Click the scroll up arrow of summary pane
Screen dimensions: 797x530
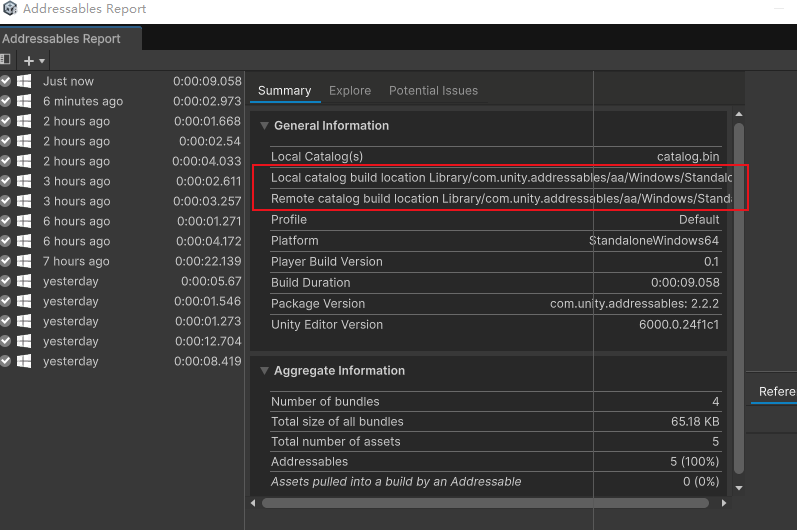(739, 114)
